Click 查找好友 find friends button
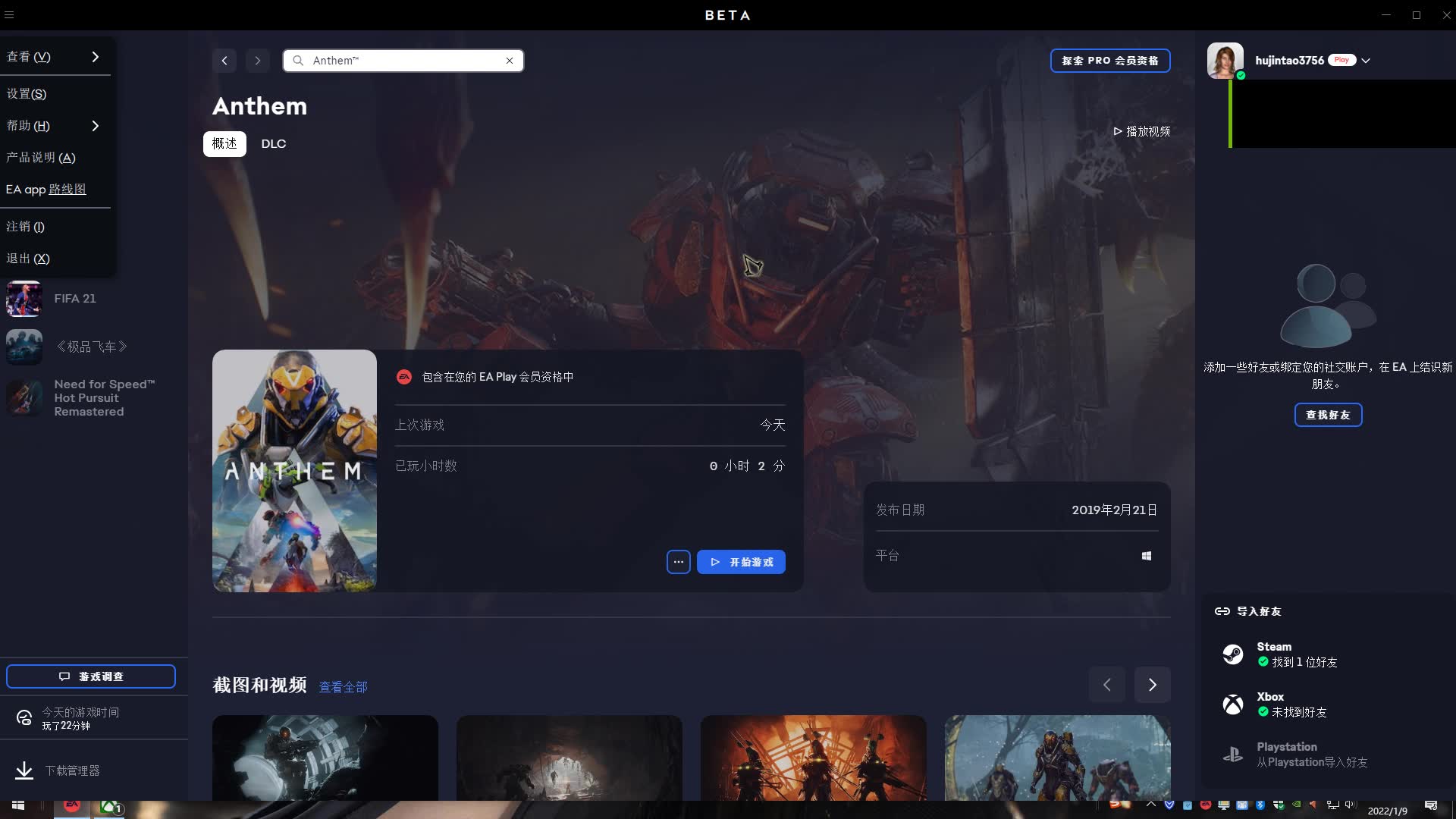 [x=1328, y=415]
